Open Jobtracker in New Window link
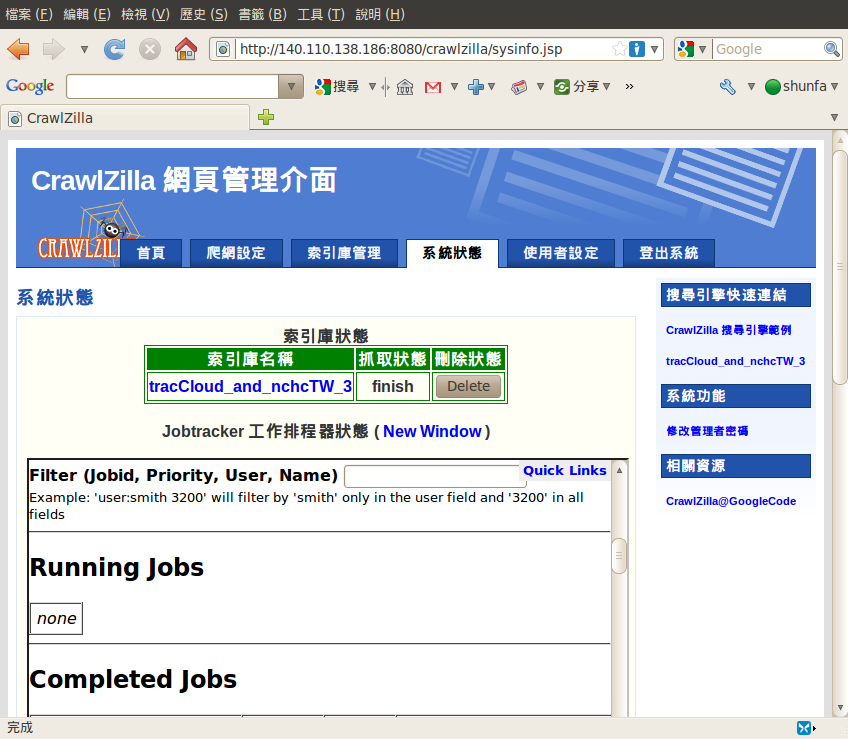The width and height of the screenshot is (848, 739). coord(432,431)
